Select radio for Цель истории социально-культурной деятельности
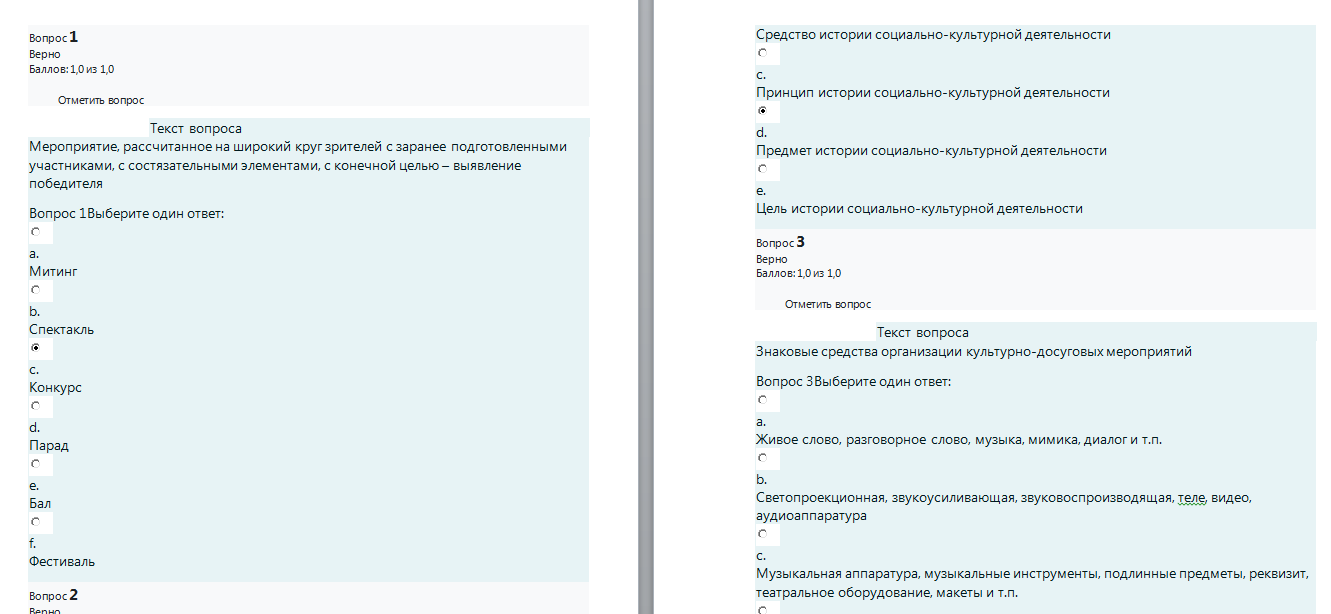Screen dimensions: 1331x614 (x=762, y=168)
